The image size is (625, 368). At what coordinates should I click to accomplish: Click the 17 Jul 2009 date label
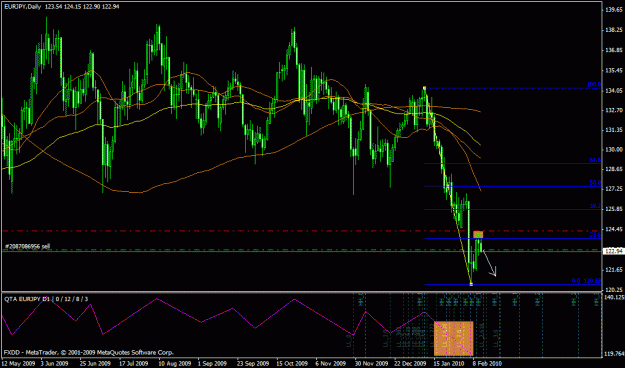[133, 364]
